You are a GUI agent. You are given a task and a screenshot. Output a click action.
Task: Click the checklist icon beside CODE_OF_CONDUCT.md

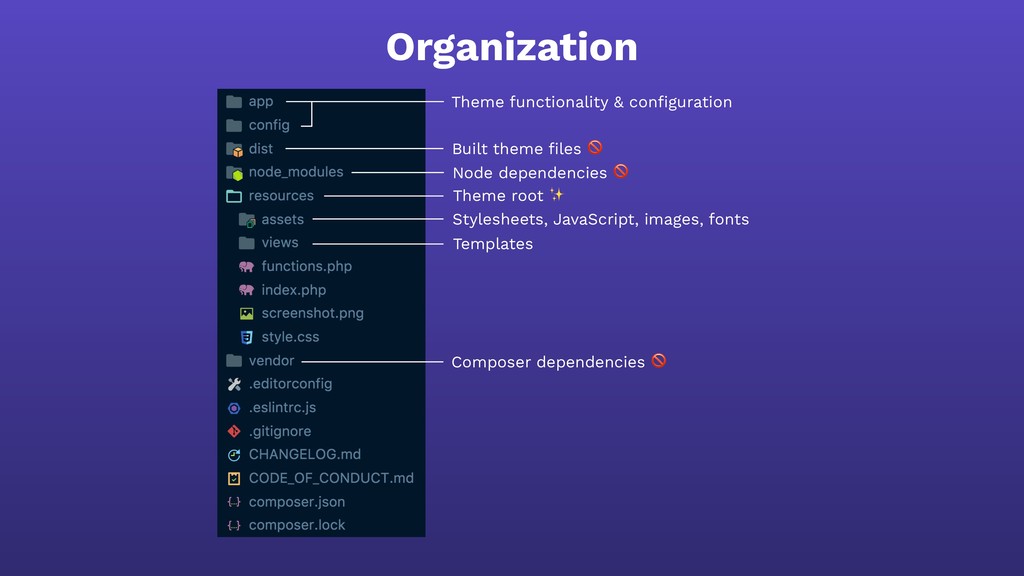point(234,479)
